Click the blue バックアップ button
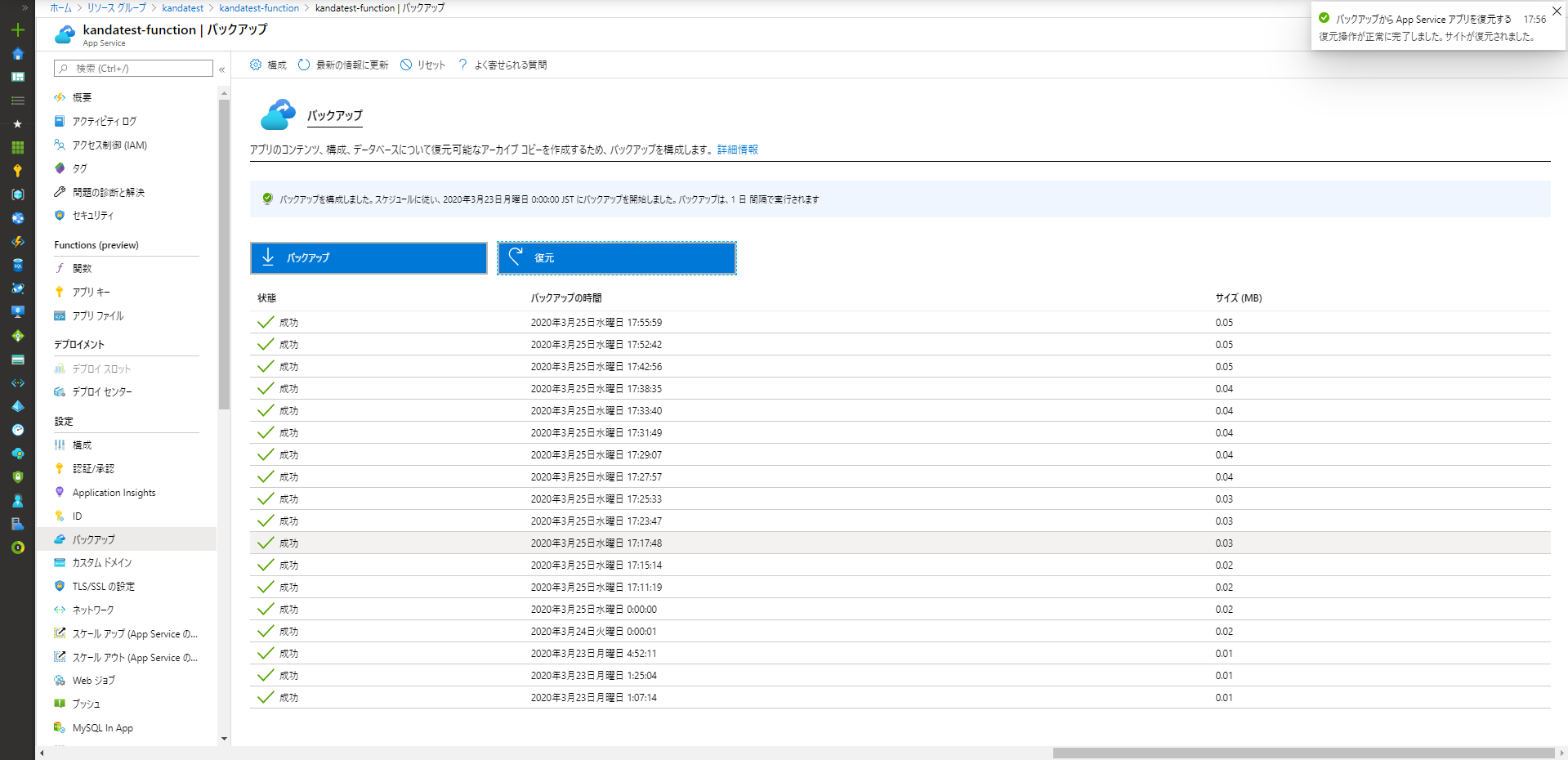 pos(369,258)
